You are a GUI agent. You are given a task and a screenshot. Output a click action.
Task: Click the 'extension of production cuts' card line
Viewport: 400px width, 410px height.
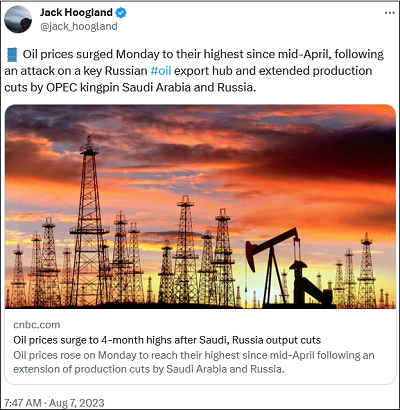pyautogui.click(x=149, y=369)
